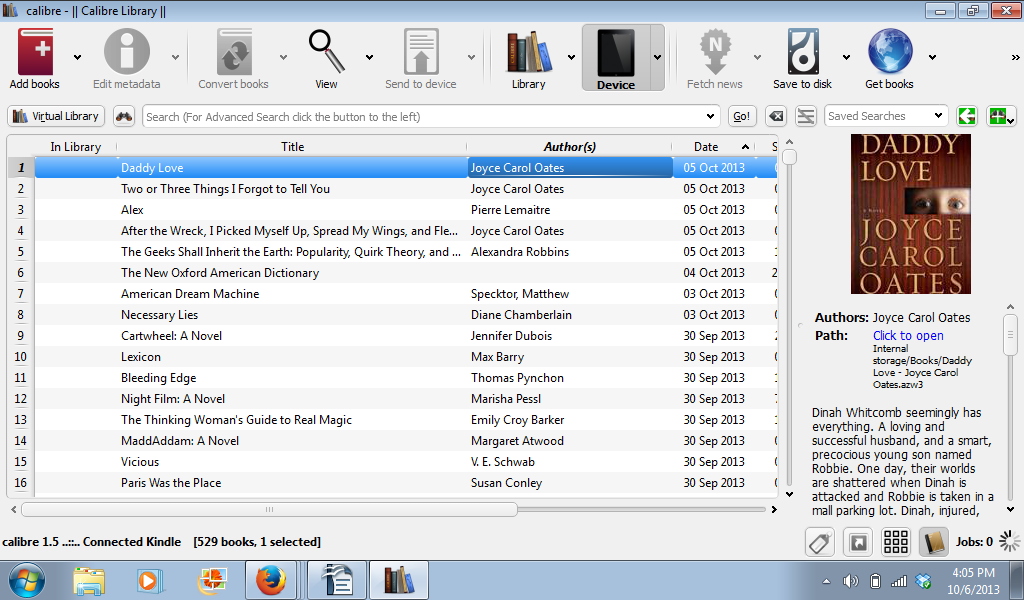Expand Edit metadata dropdown arrow
Viewport: 1024px width, 600px height.
(x=175, y=57)
